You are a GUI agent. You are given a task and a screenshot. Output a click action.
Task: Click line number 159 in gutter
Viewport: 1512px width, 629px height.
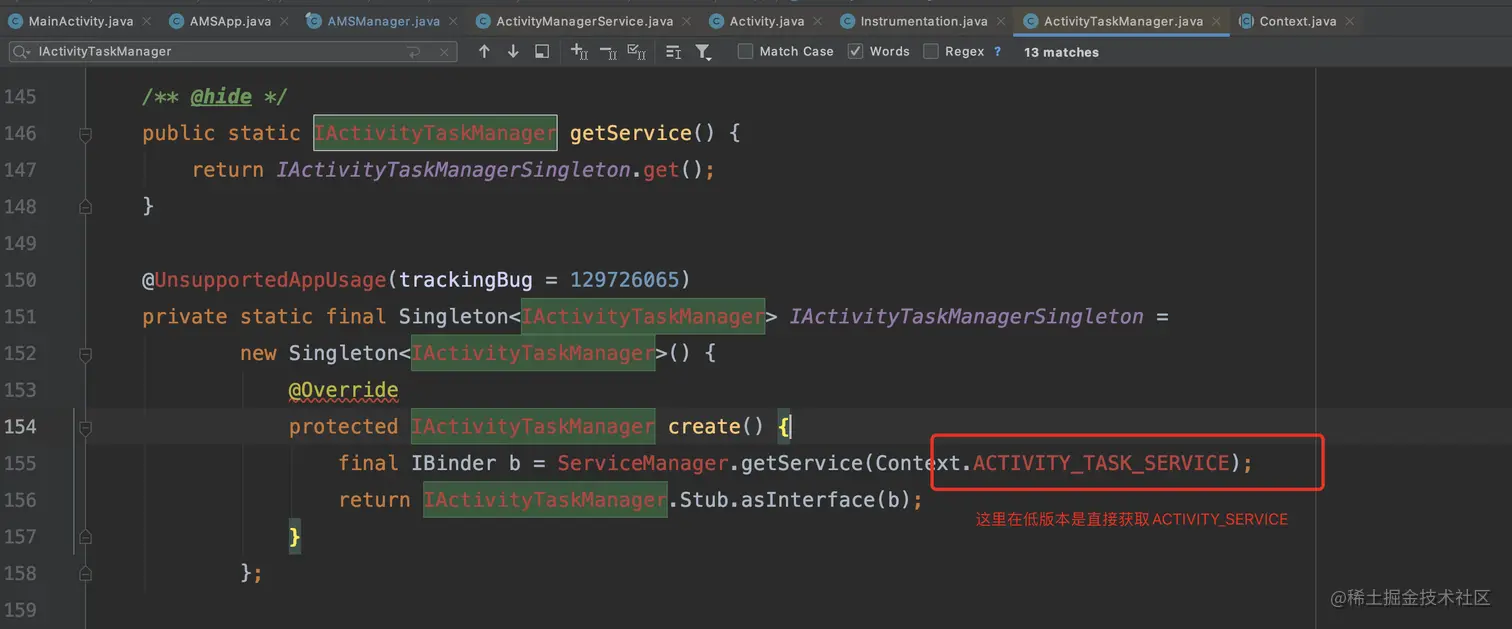[20, 610]
